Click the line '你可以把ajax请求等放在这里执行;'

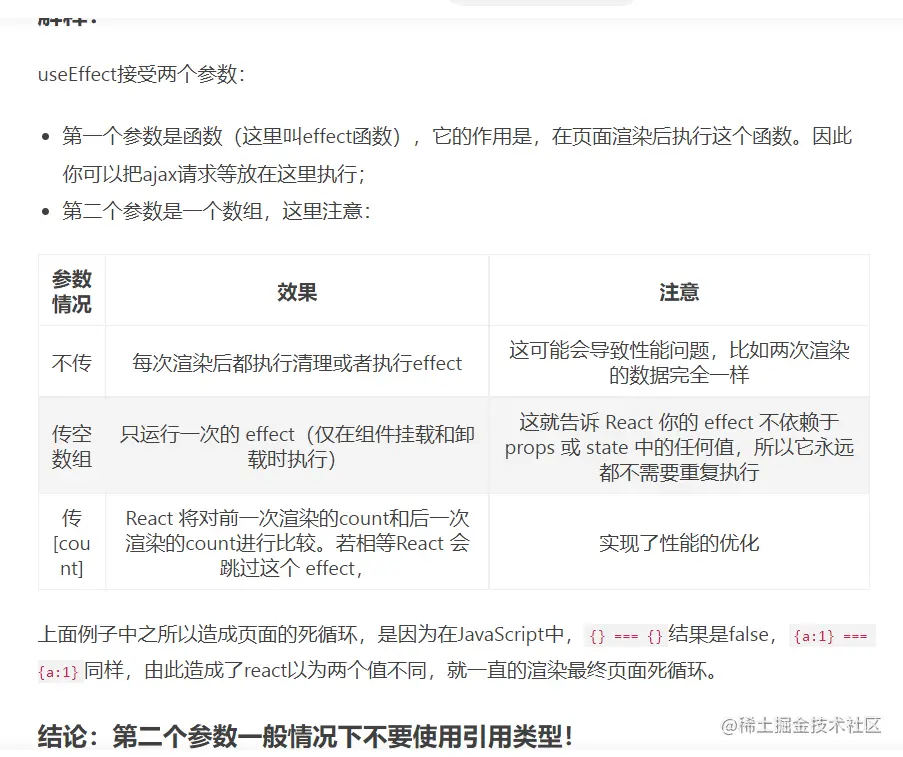214,174
